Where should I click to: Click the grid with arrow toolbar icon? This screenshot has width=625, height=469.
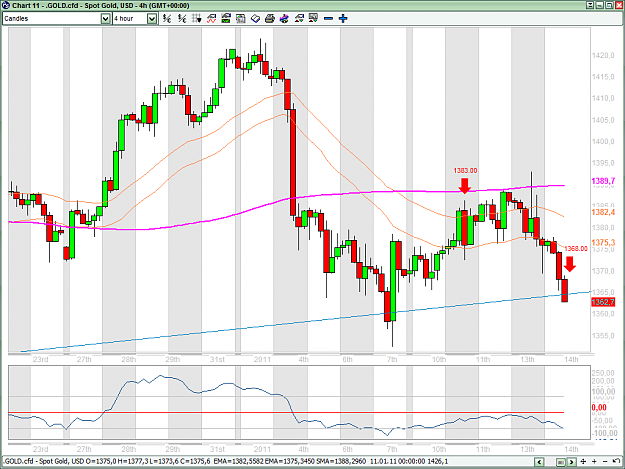pos(197,18)
